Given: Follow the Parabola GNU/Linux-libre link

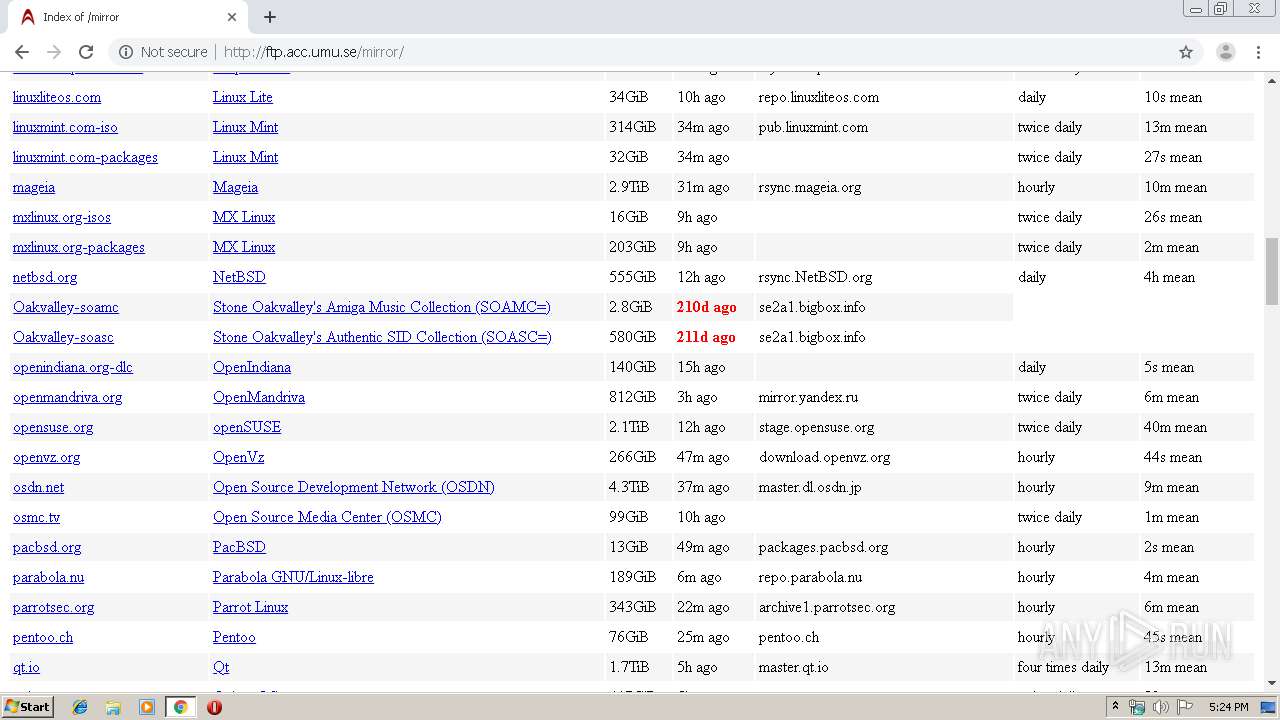Looking at the screenshot, I should [x=293, y=577].
